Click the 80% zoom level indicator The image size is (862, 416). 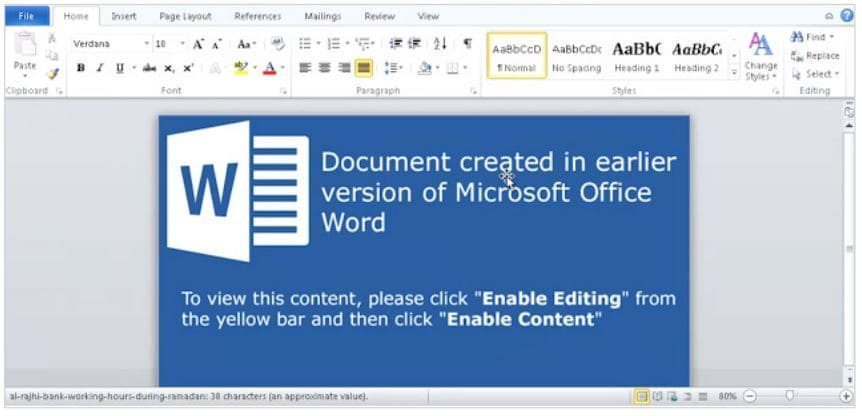coord(727,397)
